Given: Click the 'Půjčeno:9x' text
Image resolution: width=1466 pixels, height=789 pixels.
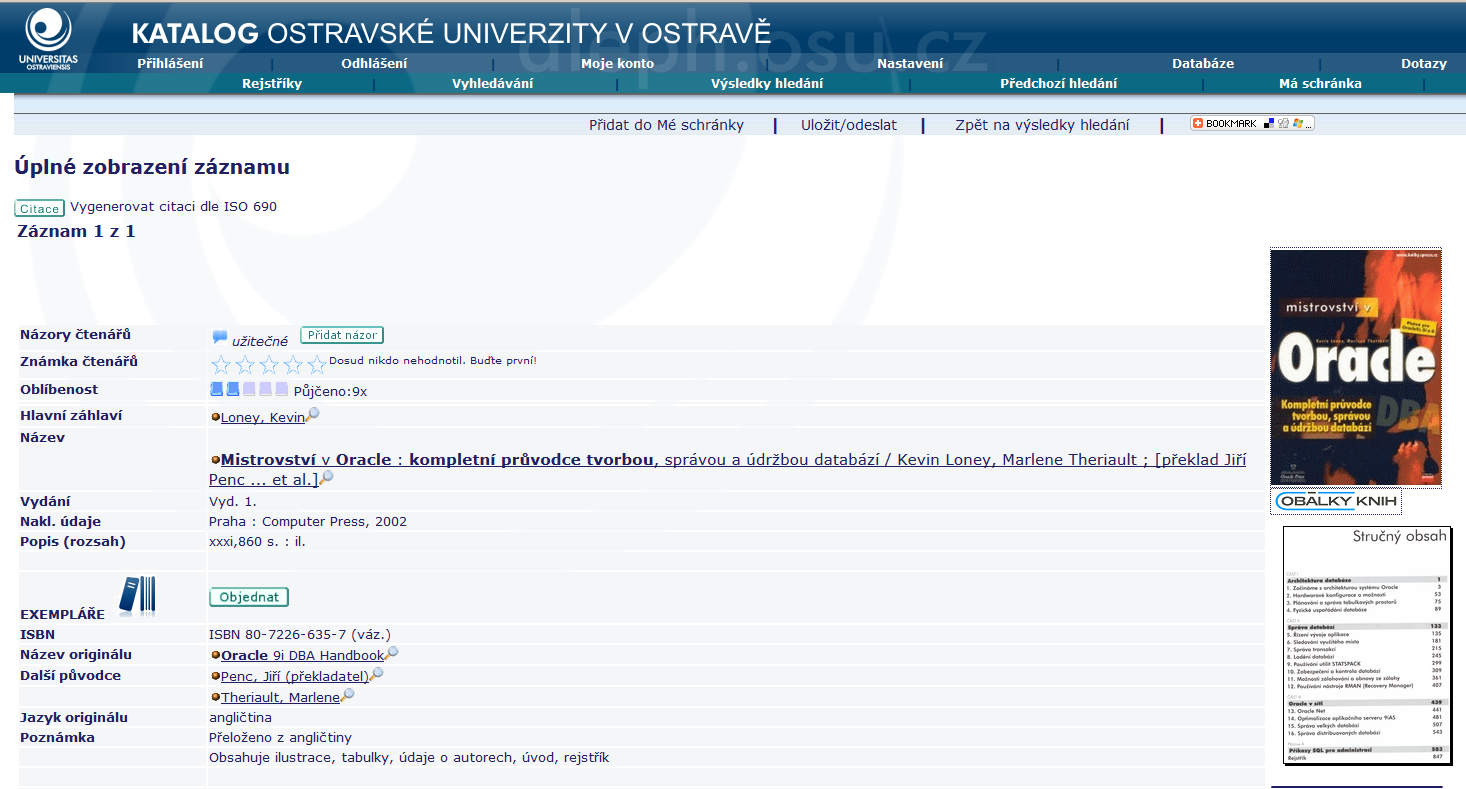Looking at the screenshot, I should 330,391.
